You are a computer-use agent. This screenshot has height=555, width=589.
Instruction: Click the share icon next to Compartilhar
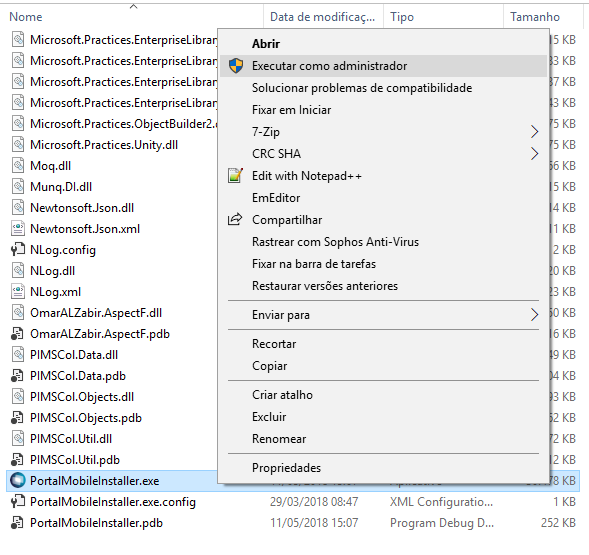(x=235, y=219)
